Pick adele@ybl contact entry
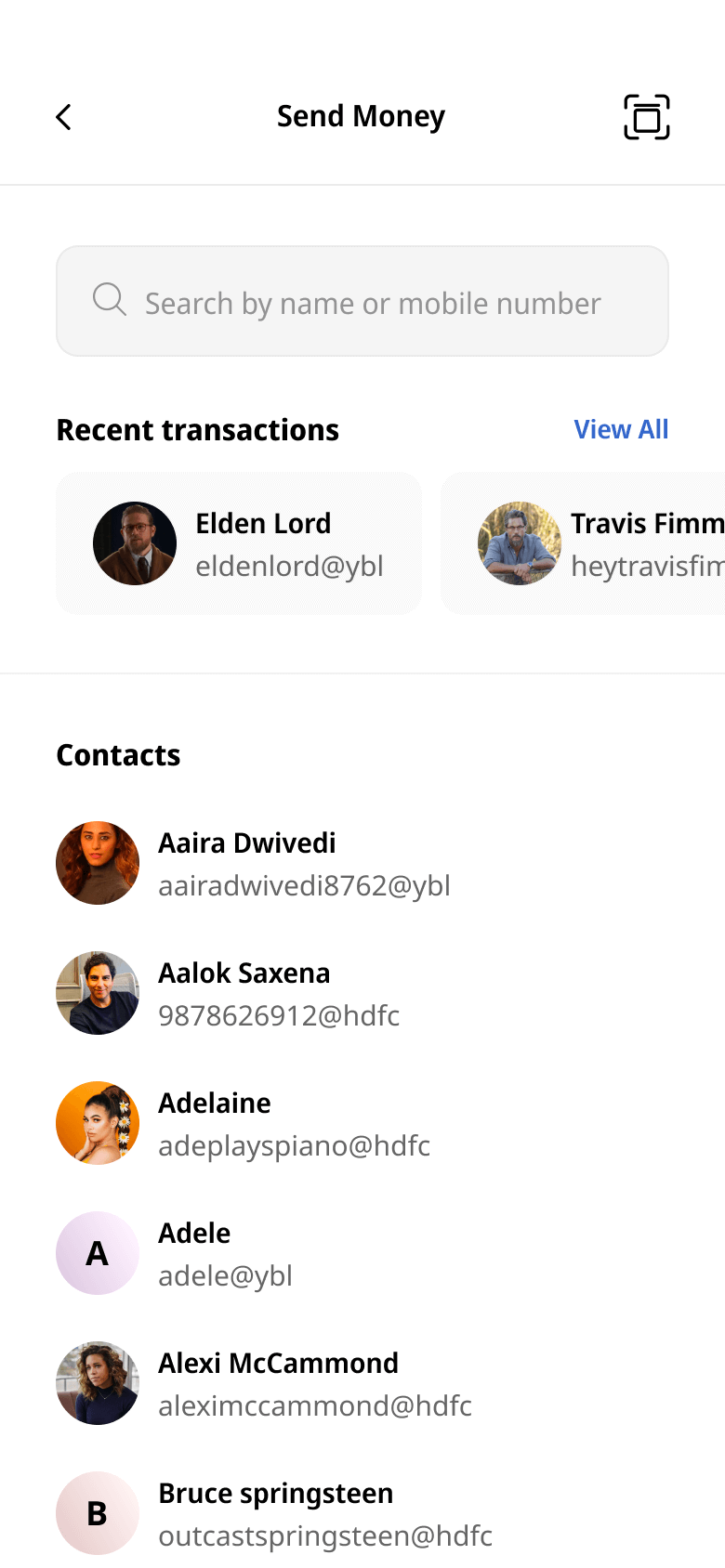The image size is (725, 1568). click(225, 1254)
